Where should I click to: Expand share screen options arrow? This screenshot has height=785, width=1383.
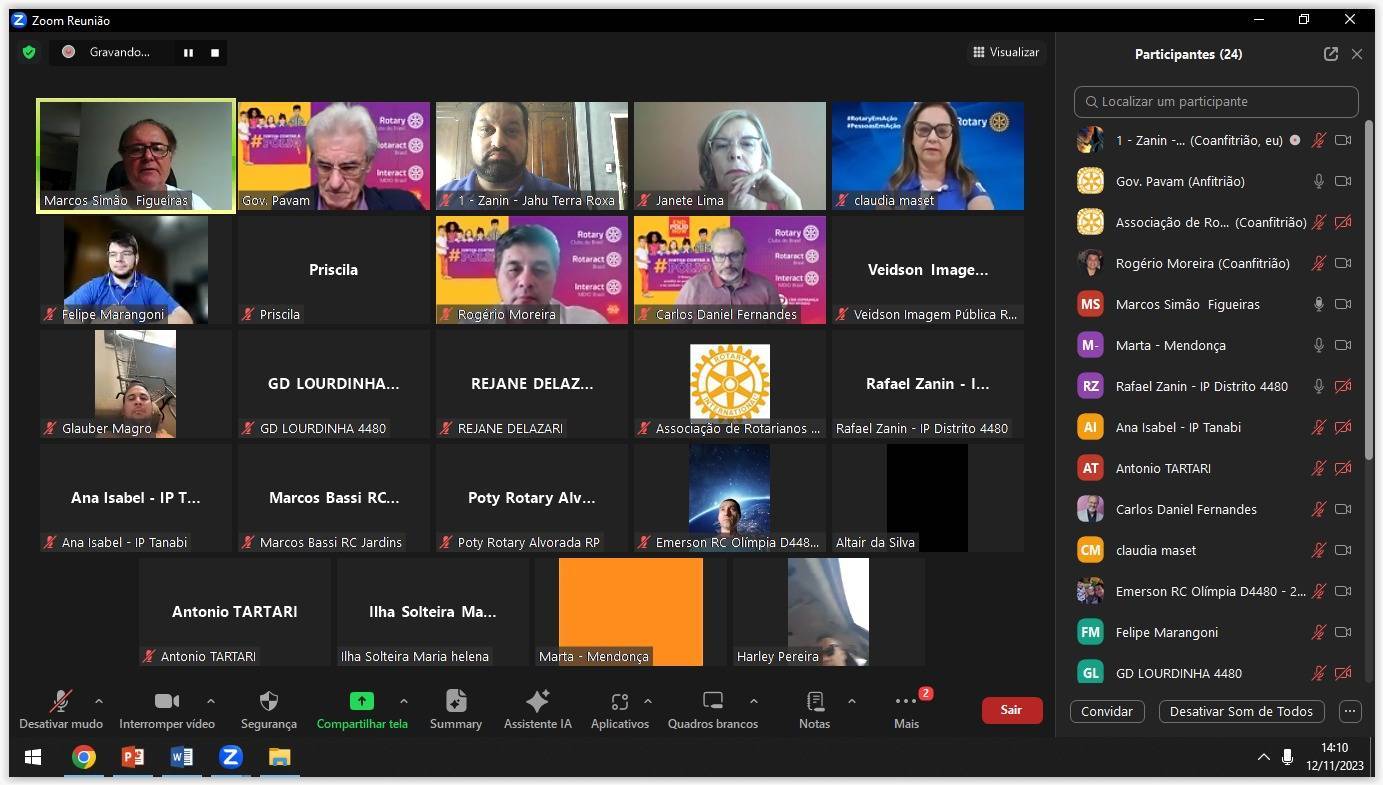[403, 701]
